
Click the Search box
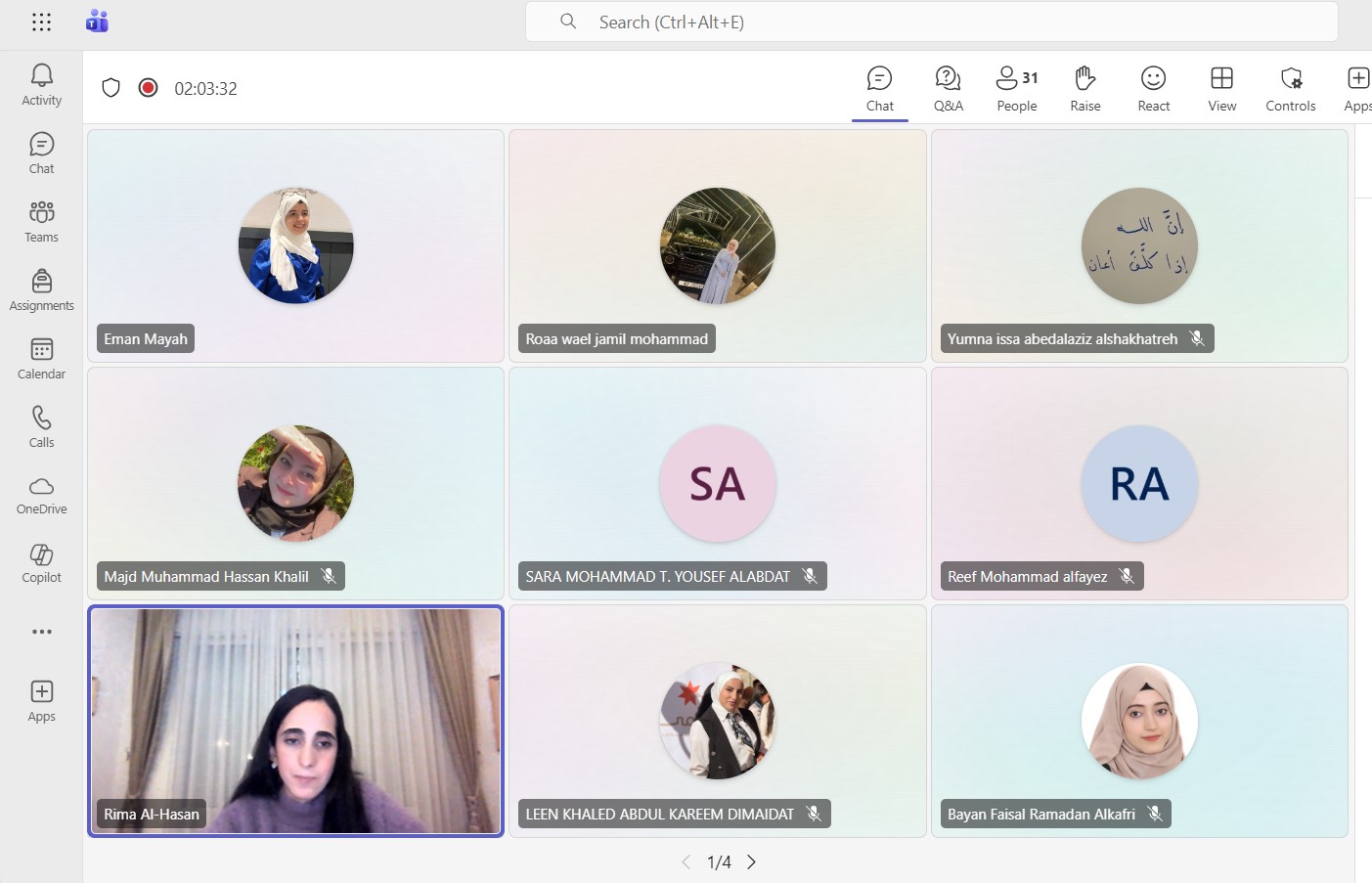(931, 22)
